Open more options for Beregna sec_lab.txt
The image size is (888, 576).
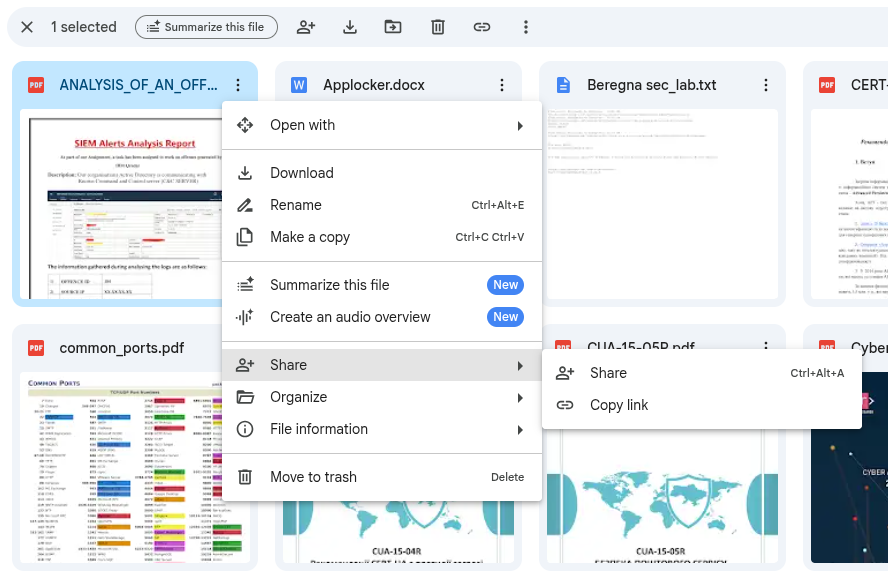coord(766,85)
